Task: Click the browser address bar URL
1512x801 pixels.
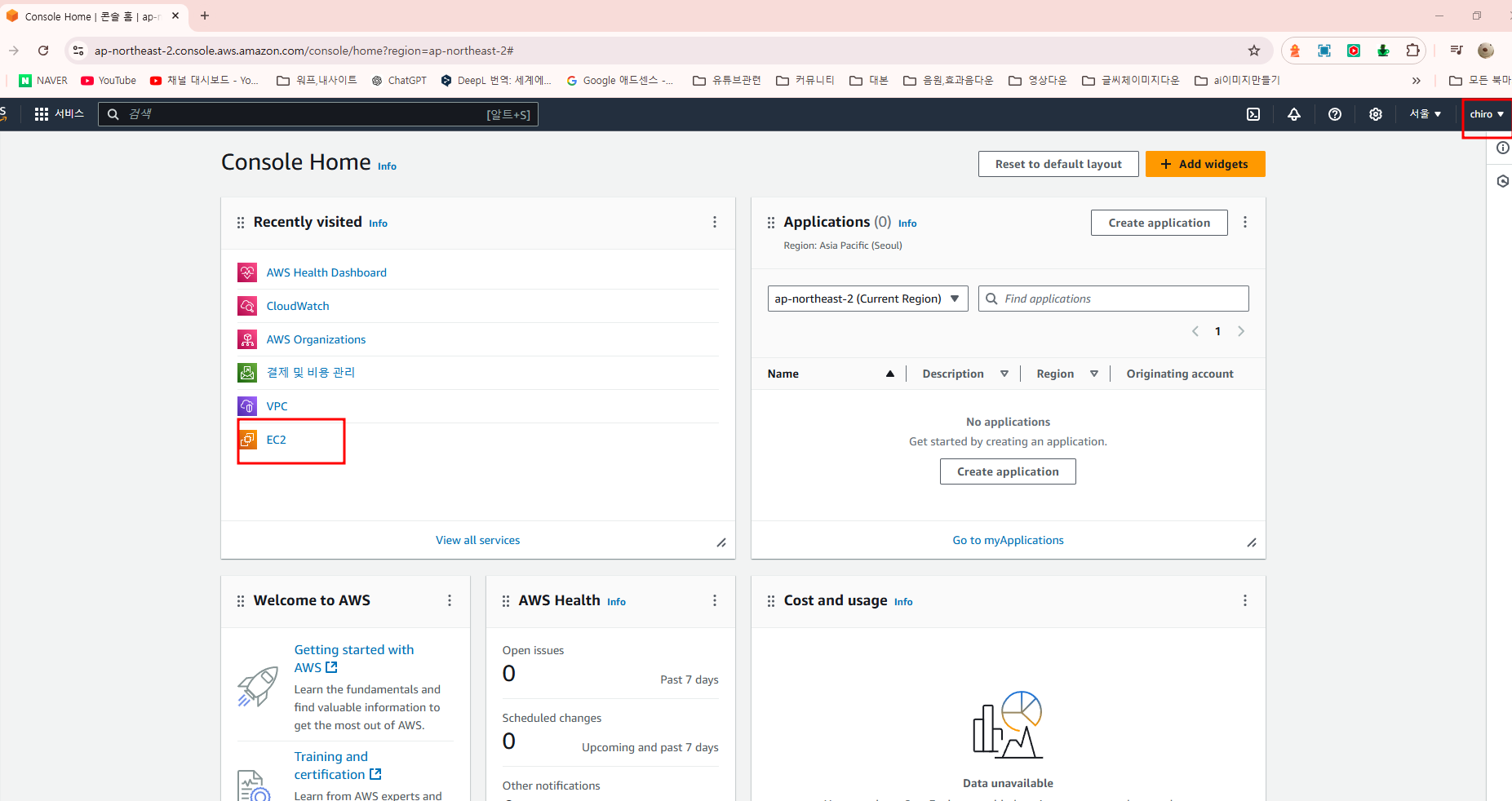Action: [304, 51]
